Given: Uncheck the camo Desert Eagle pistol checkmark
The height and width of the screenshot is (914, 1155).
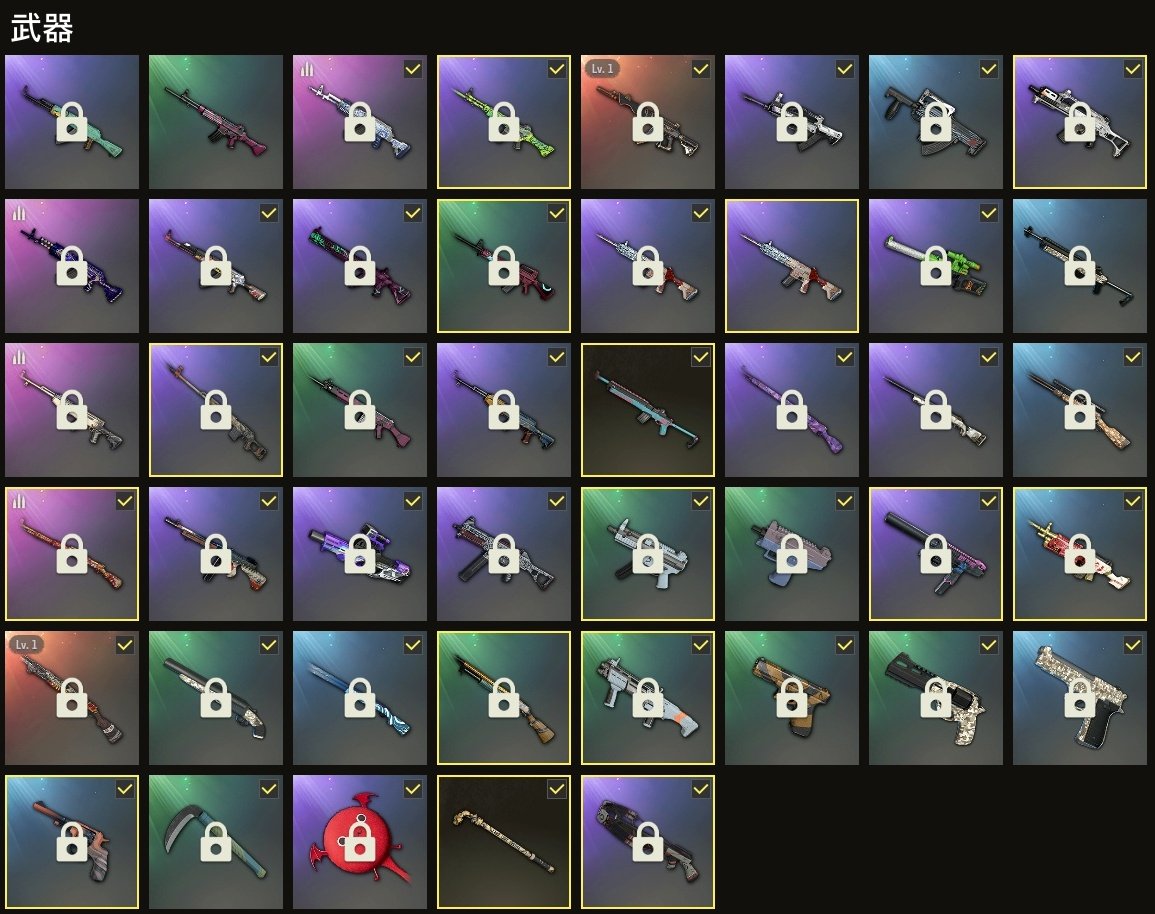Looking at the screenshot, I should (x=1133, y=645).
